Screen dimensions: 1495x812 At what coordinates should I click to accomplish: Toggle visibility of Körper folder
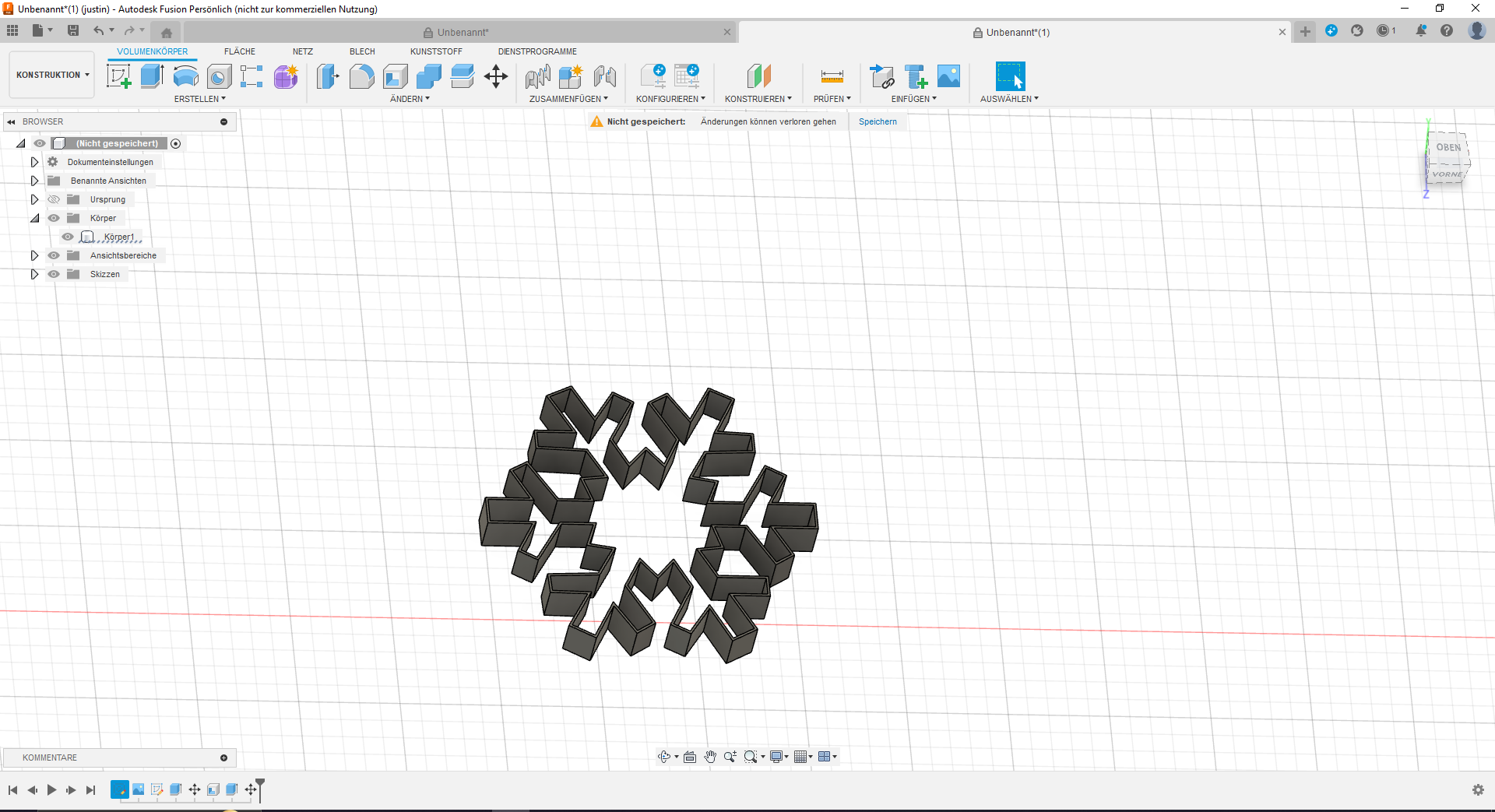pos(54,218)
